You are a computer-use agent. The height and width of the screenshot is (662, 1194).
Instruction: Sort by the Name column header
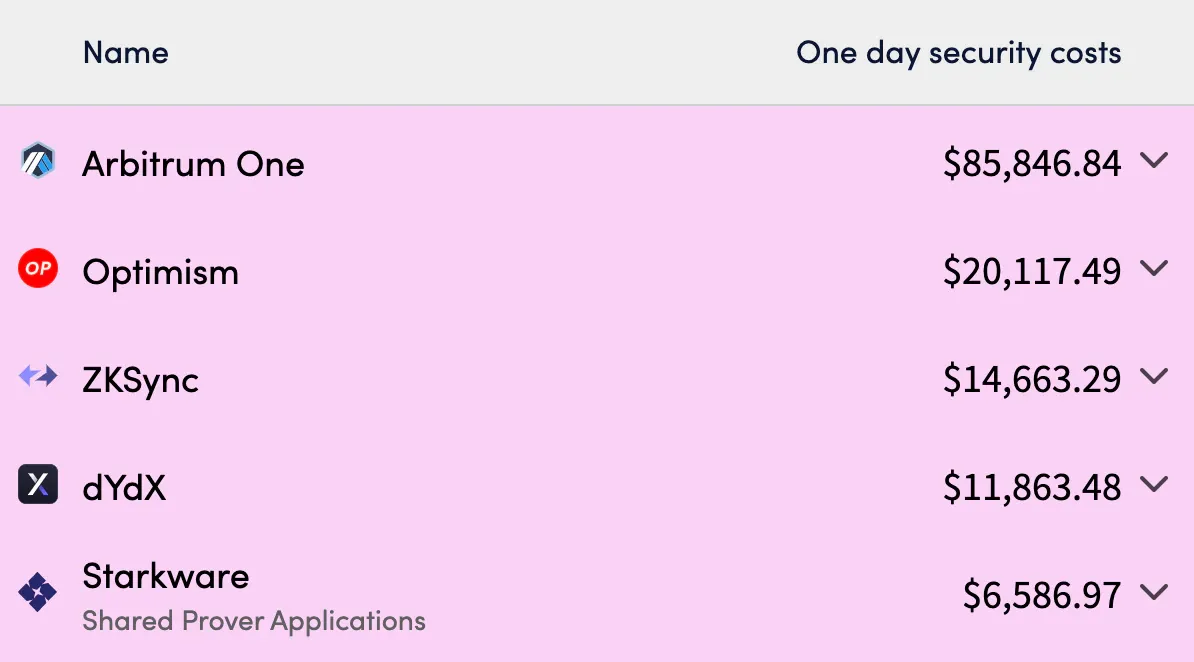[126, 53]
